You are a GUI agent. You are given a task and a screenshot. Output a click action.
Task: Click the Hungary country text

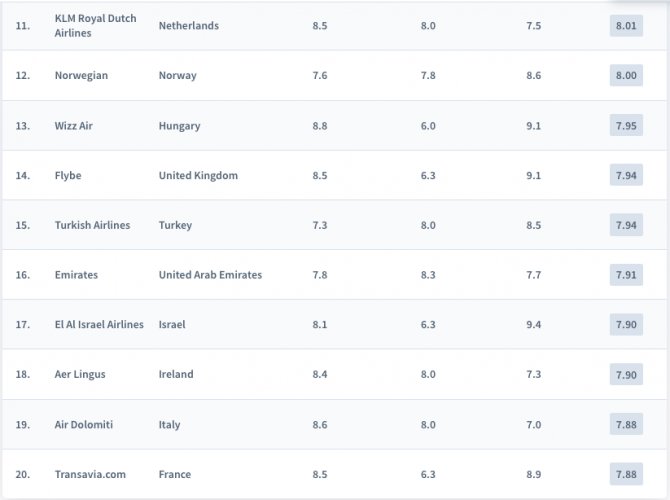(179, 126)
